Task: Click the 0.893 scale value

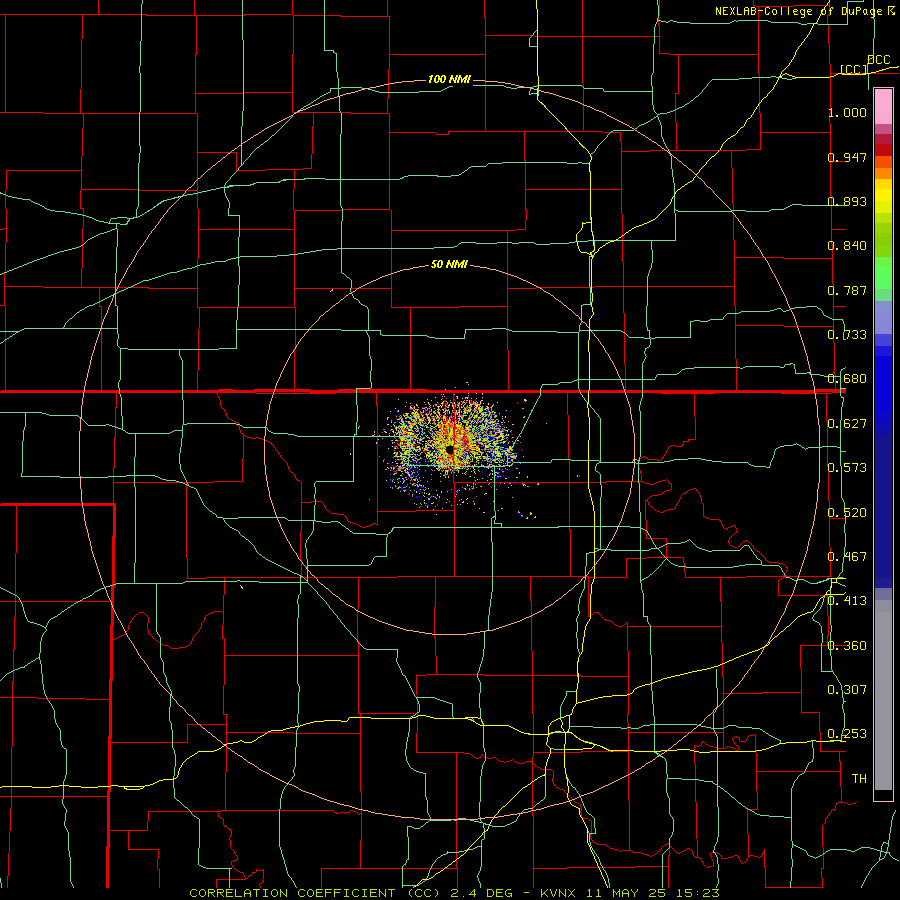Action: [847, 201]
